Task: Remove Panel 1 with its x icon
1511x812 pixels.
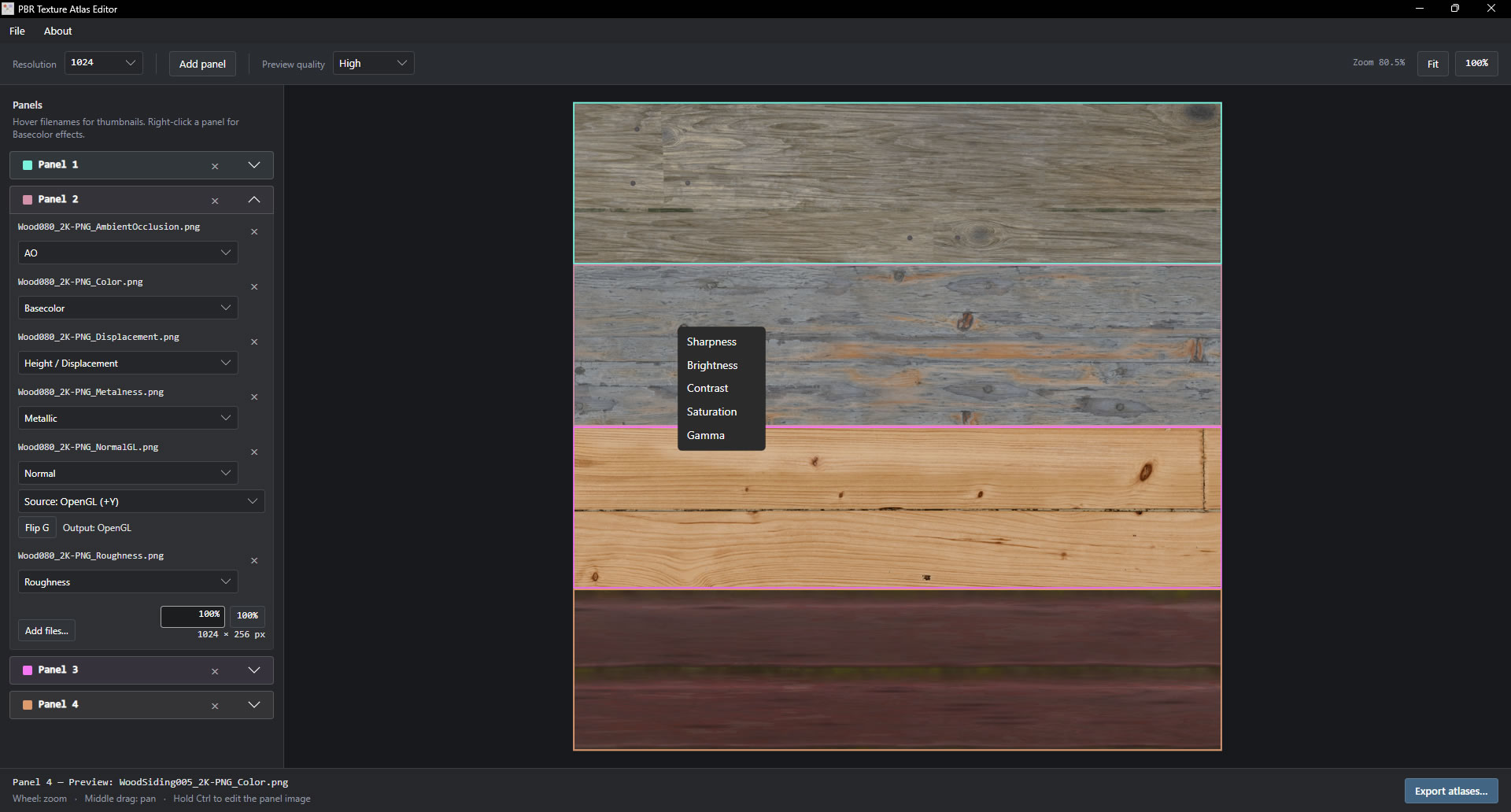Action: (215, 166)
